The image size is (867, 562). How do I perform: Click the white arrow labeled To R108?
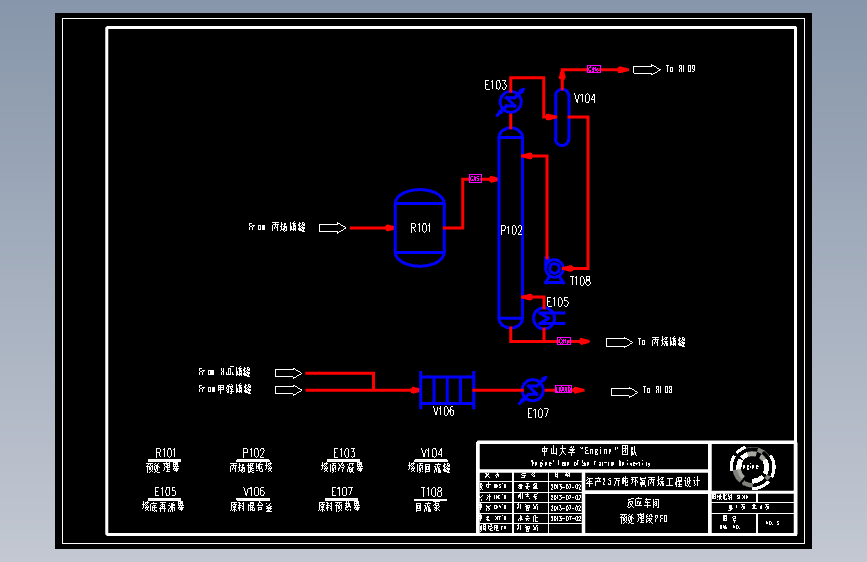(624, 392)
